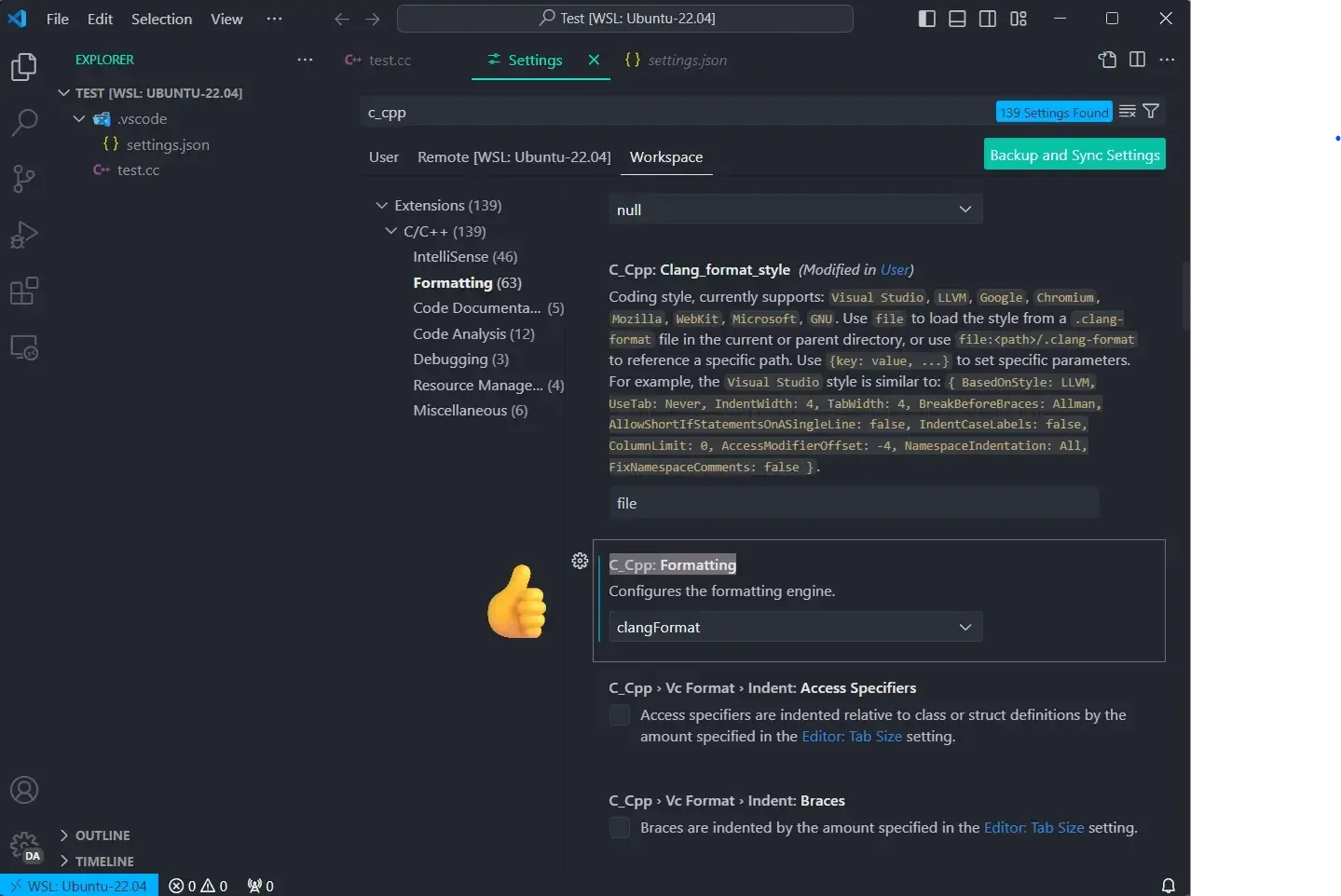Viewport: 1341px width, 896px height.
Task: Switch to the Workspace settings tab
Action: [x=665, y=156]
